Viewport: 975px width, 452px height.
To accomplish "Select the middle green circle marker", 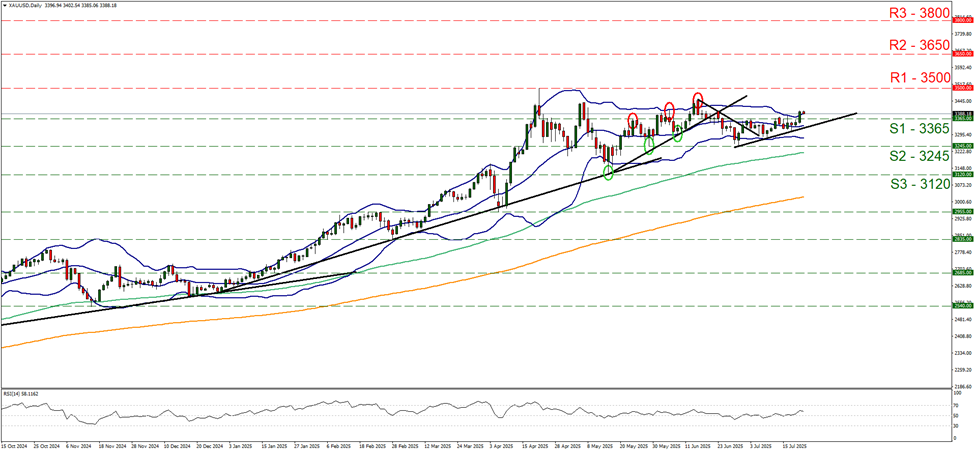I will 649,145.
